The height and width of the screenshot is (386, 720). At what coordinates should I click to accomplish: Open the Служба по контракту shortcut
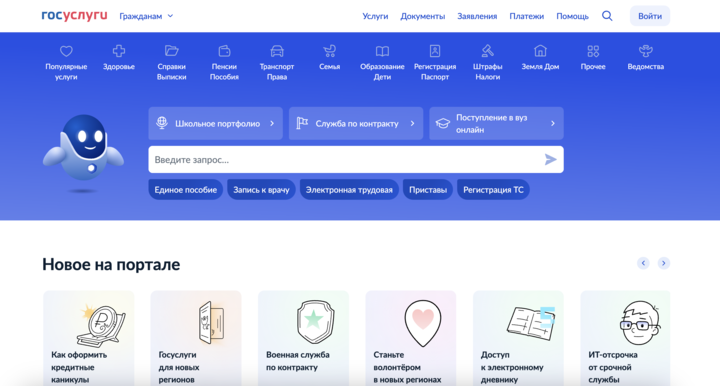pyautogui.click(x=356, y=123)
